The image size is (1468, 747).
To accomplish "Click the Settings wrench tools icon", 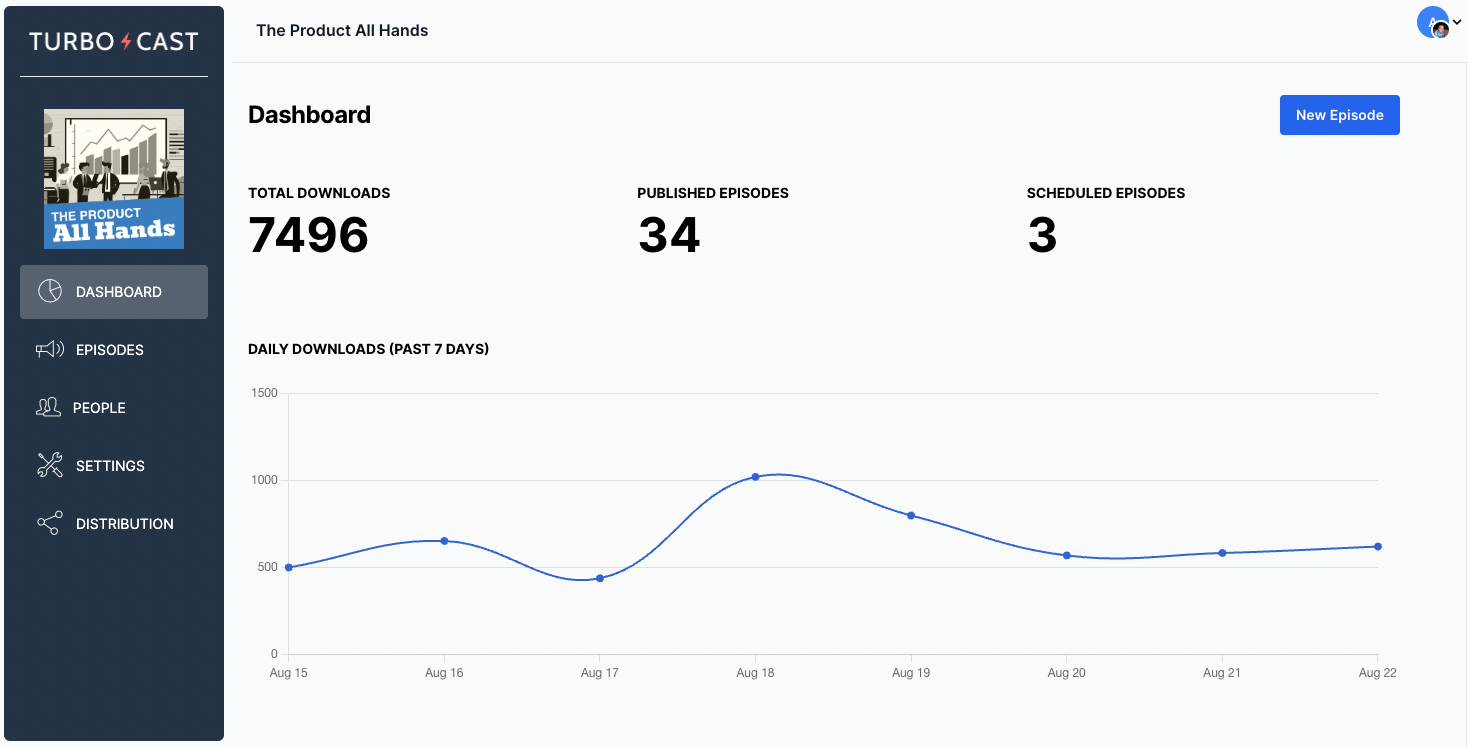I will tap(50, 465).
